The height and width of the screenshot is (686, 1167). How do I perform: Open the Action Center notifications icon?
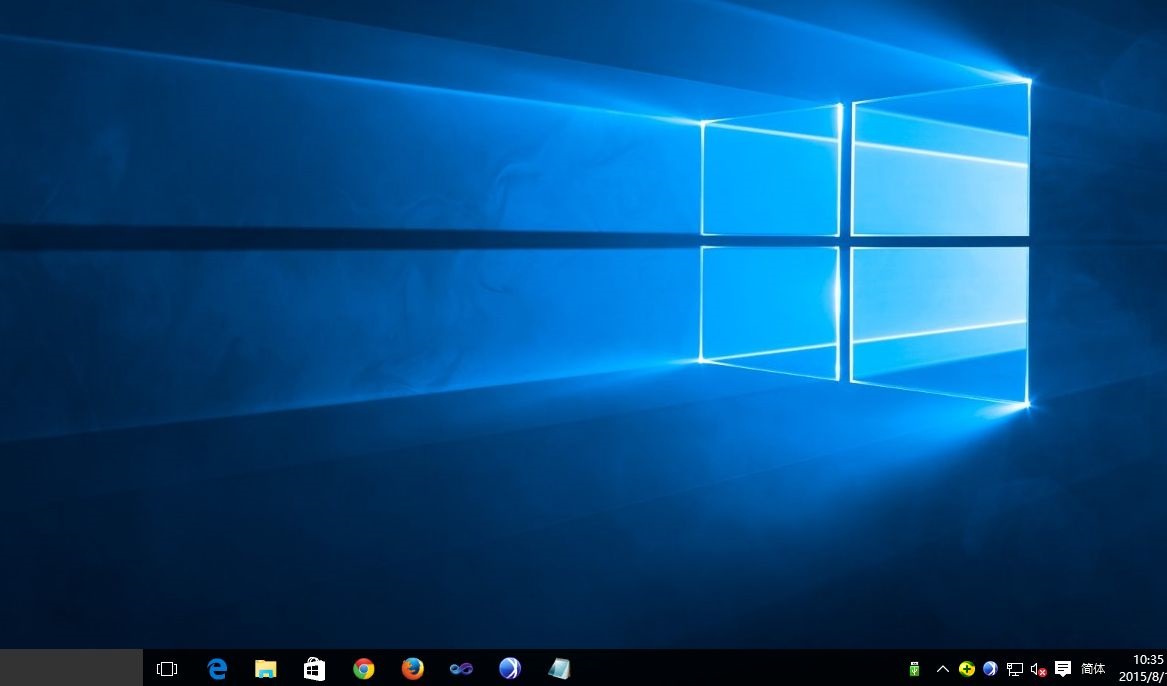click(x=1063, y=669)
